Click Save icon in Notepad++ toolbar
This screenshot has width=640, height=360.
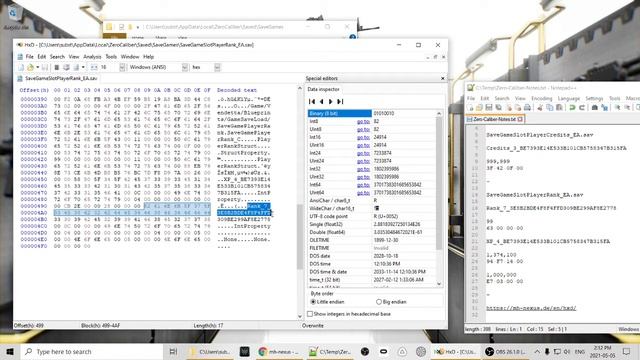(489, 108)
